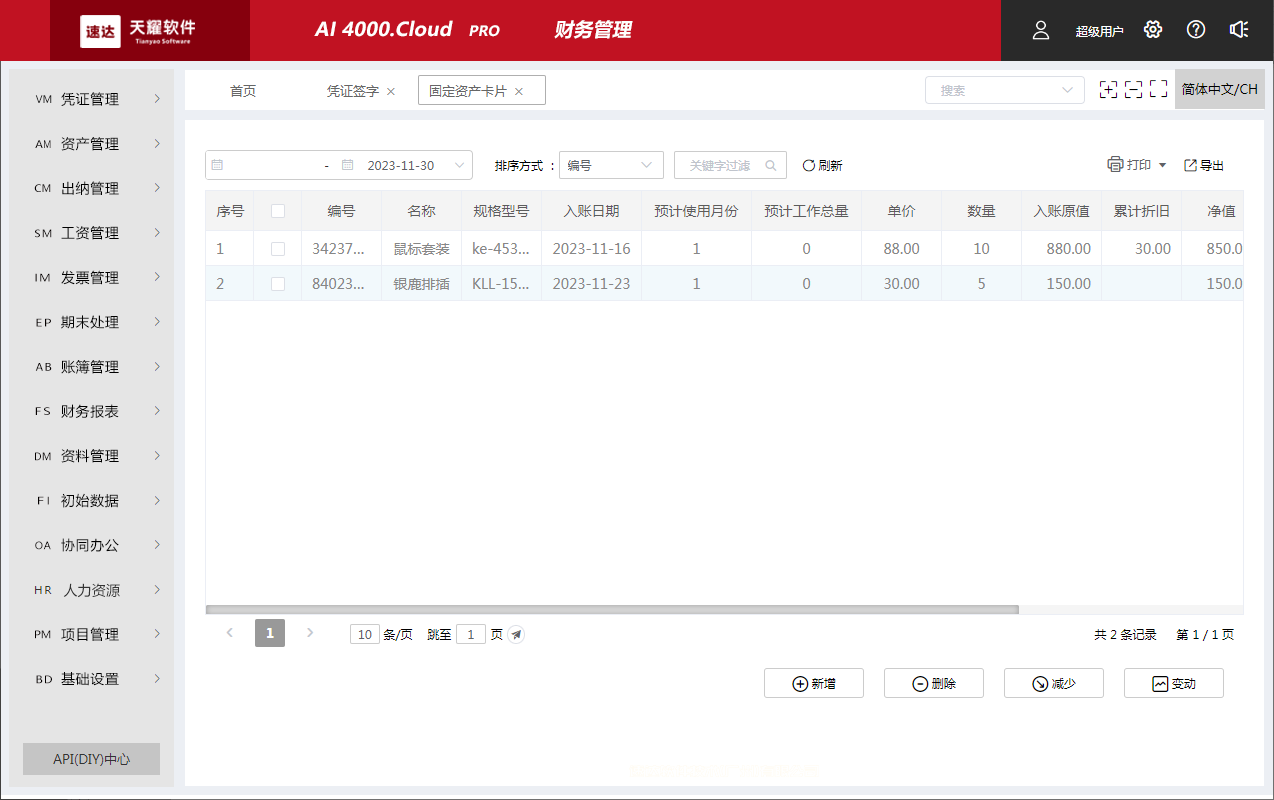The height and width of the screenshot is (800, 1274).
Task: Click the 变动 button
Action: [1173, 683]
